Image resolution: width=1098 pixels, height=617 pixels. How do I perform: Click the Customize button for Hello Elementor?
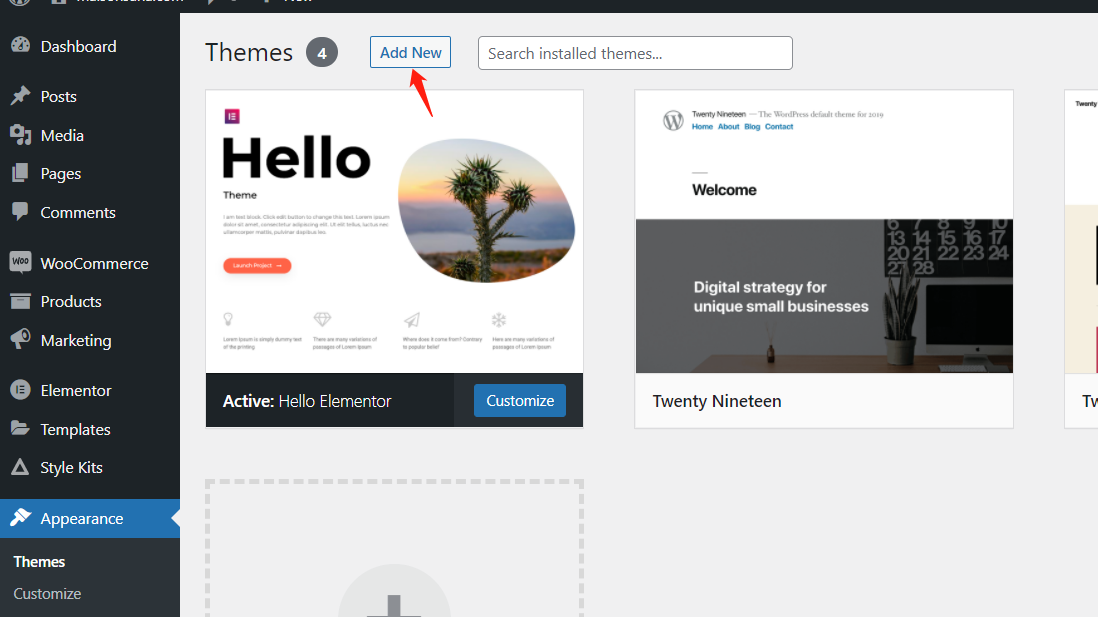tap(520, 401)
